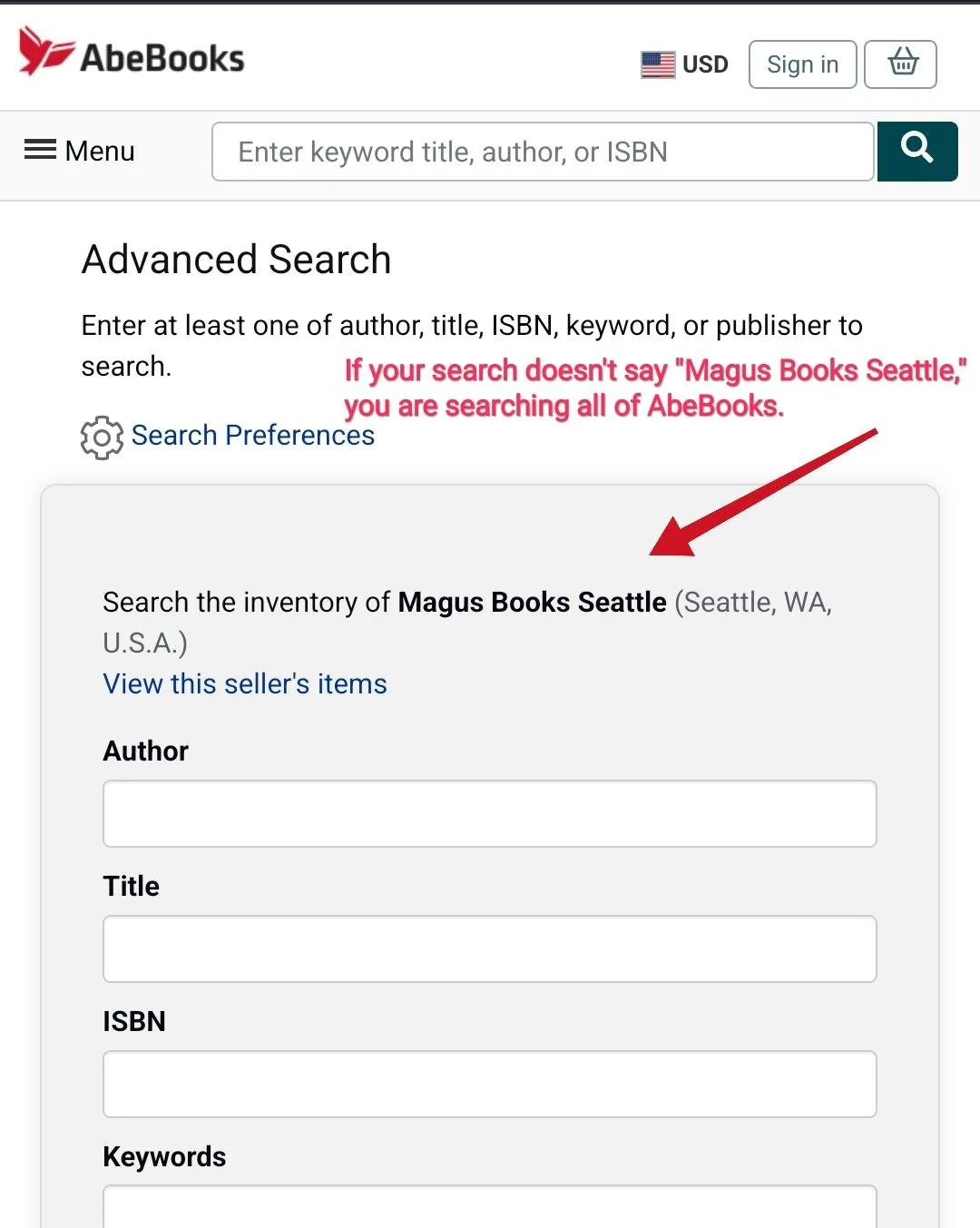Click the Menu label
980x1228 pixels.
[100, 151]
